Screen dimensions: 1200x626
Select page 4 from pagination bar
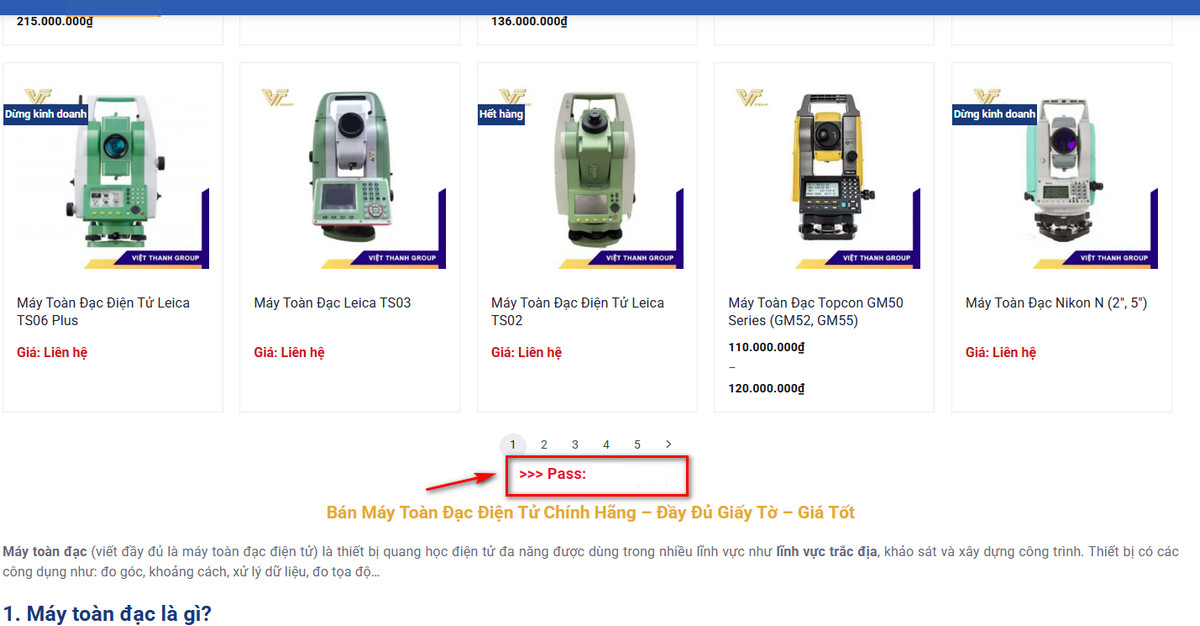[x=606, y=444]
